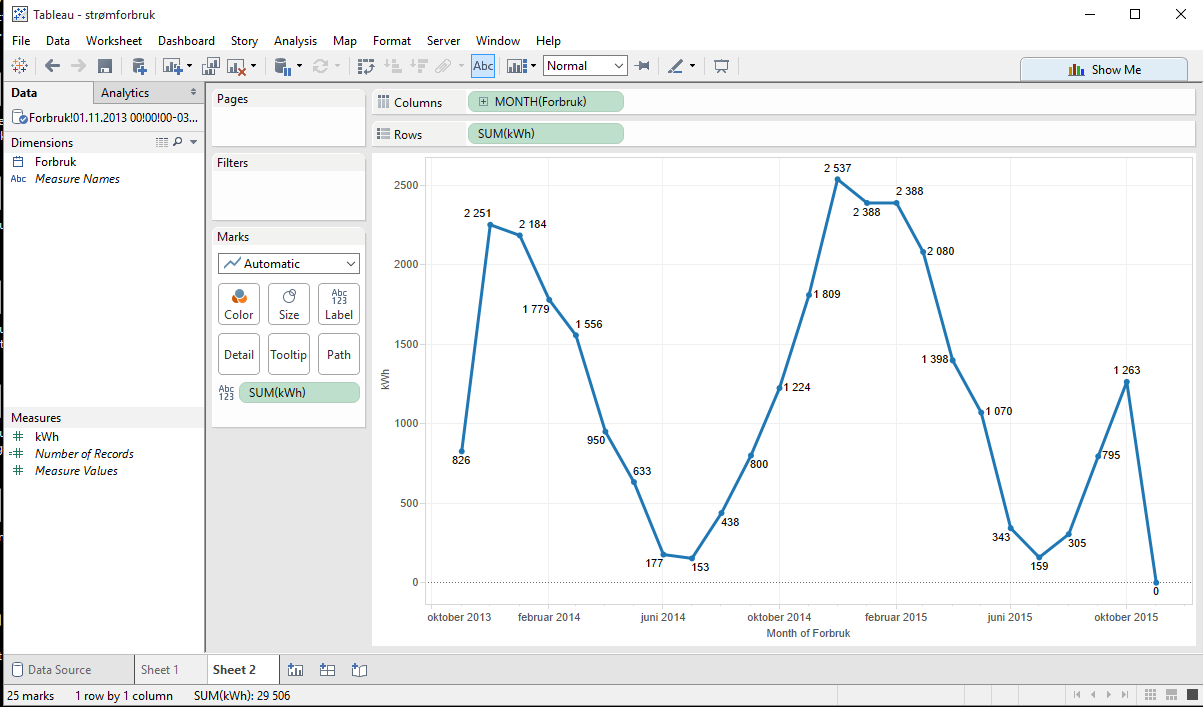Click the Fit view bar-chart icon
The image size is (1203, 707).
[x=516, y=66]
